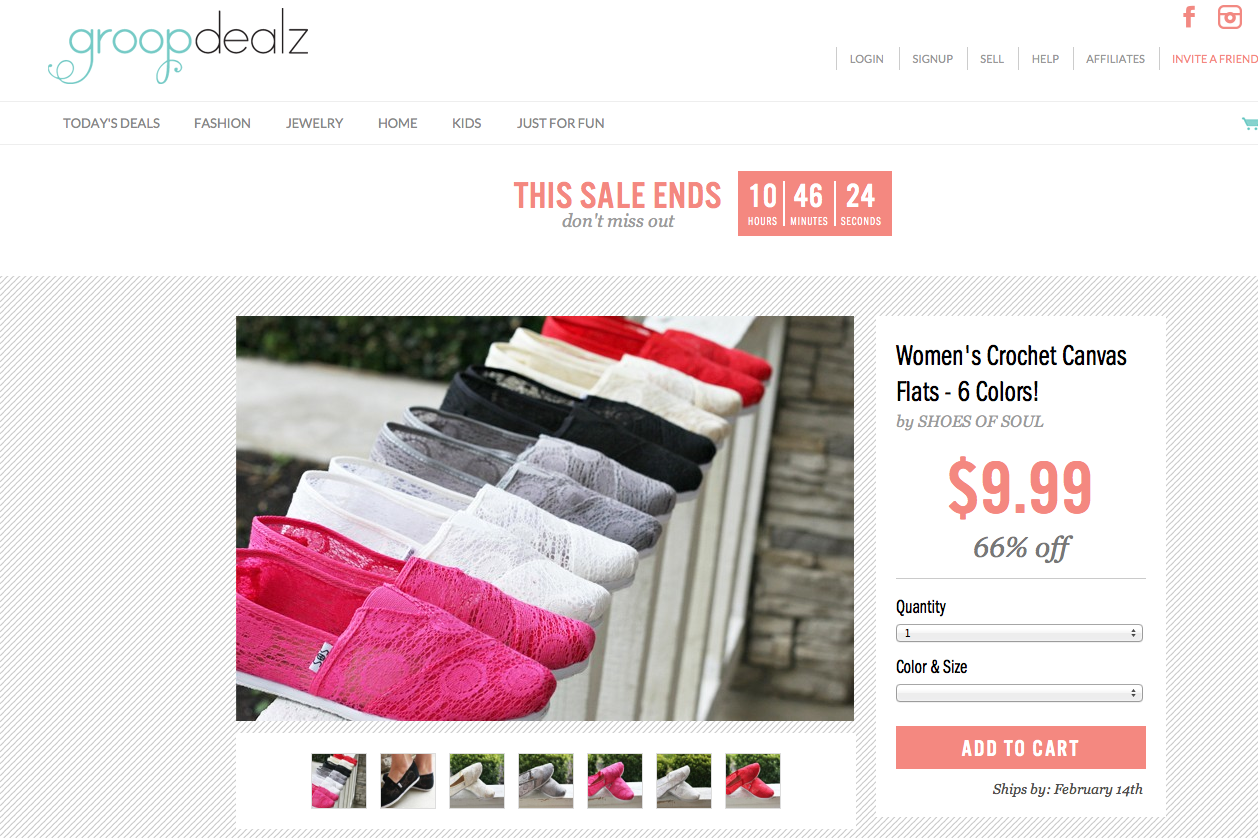Open the Affiliates link
The width and height of the screenshot is (1258, 838).
tap(1115, 59)
